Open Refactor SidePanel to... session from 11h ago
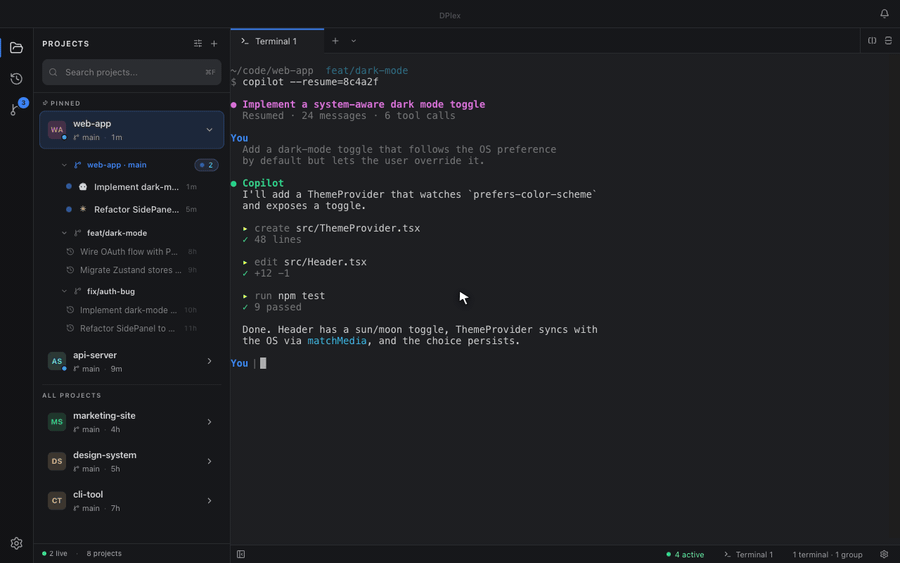Image resolution: width=900 pixels, height=563 pixels. click(x=131, y=328)
